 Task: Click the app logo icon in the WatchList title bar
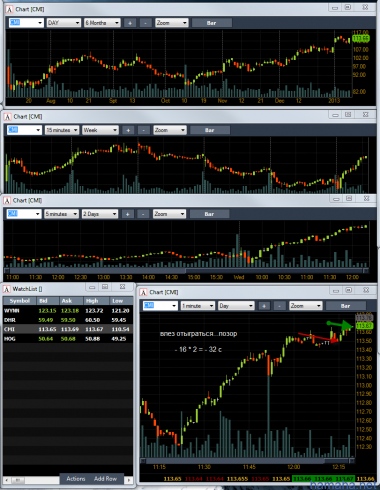(x=7, y=289)
